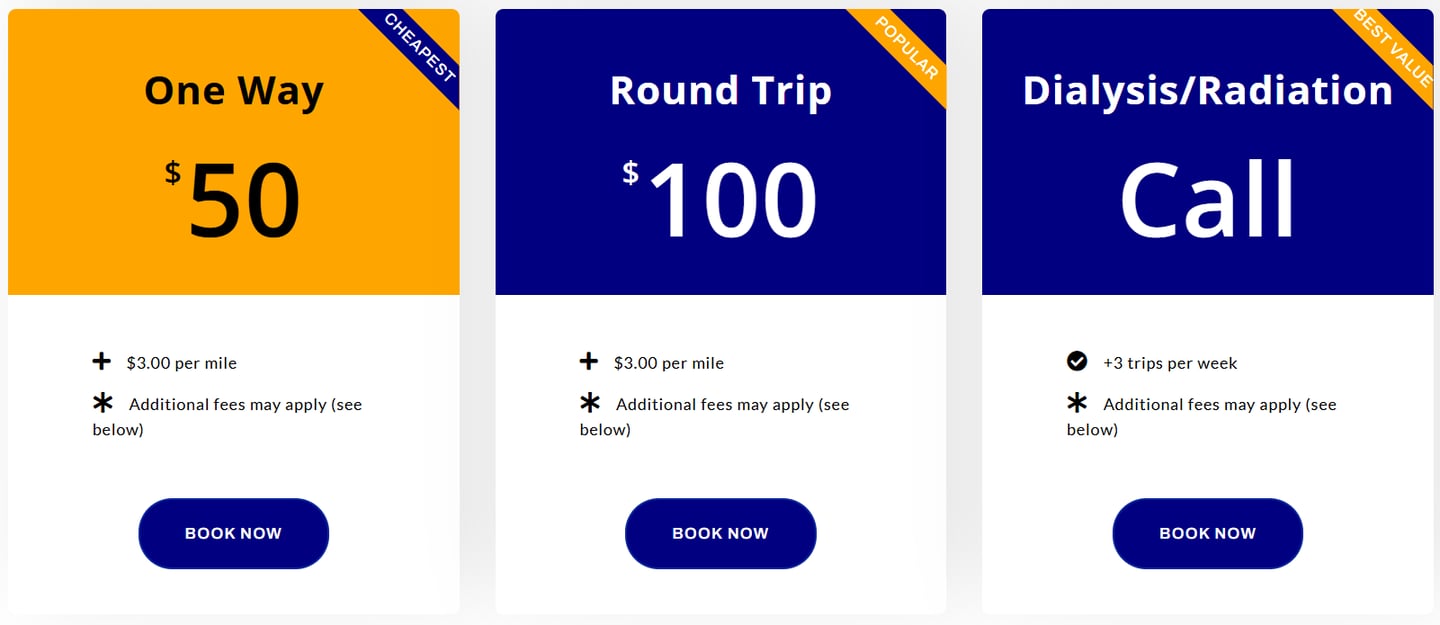Click the plus icon in Round Trip card
This screenshot has height=625, width=1440.
[589, 361]
